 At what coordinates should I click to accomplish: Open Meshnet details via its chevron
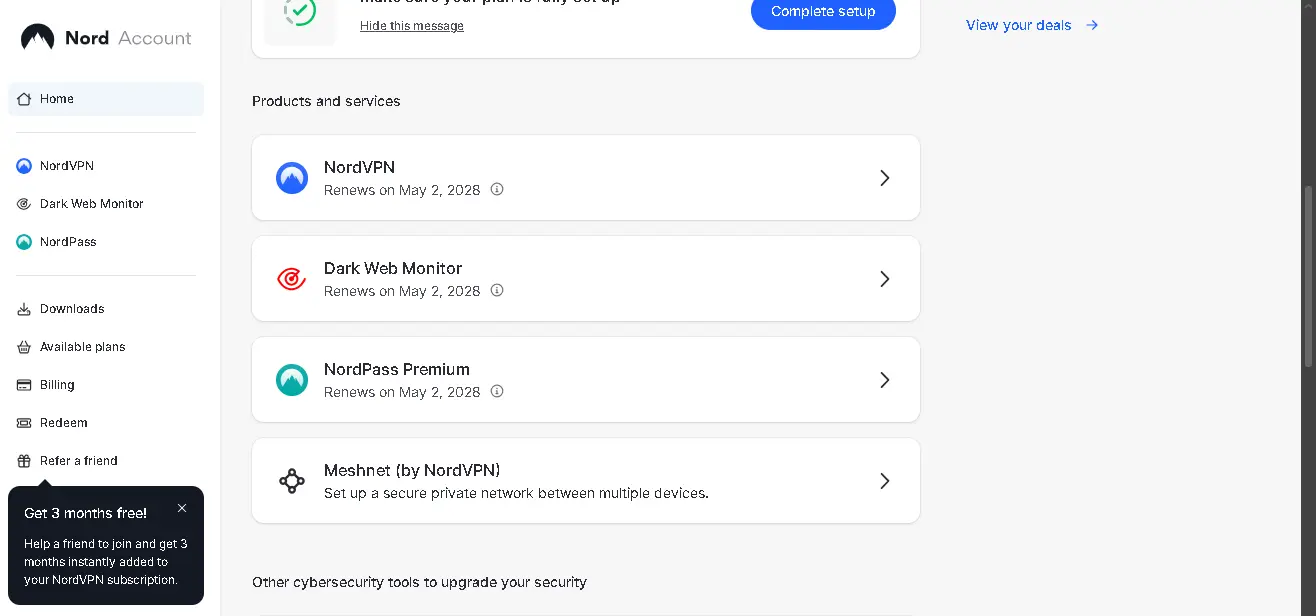tap(884, 481)
